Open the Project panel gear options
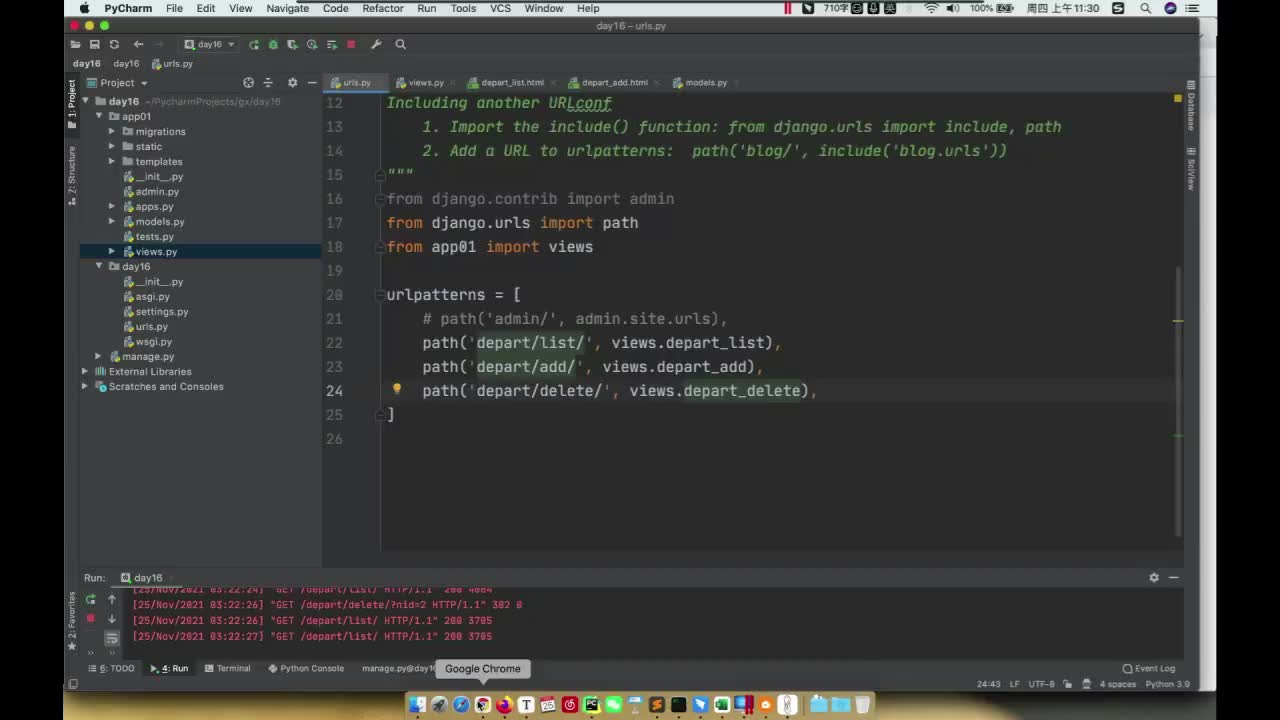 point(292,82)
